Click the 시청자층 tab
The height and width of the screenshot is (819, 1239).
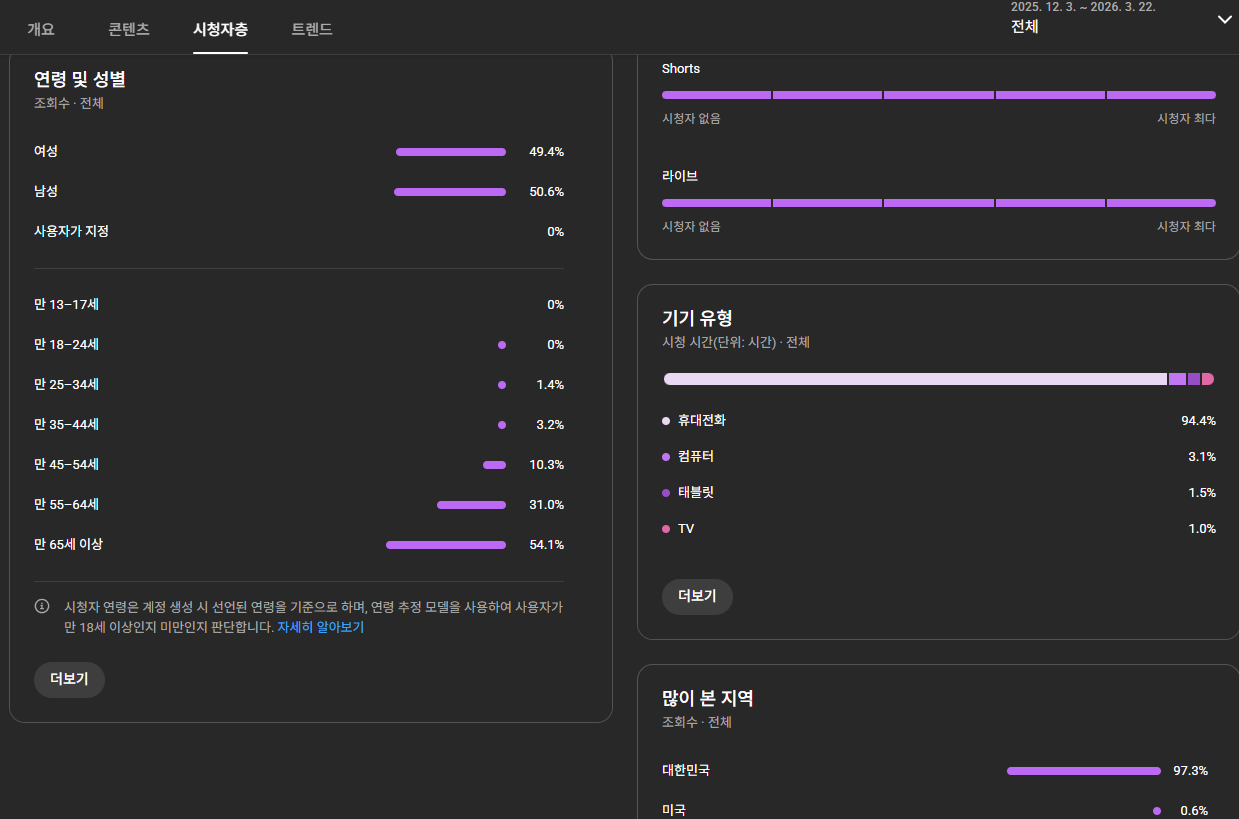click(220, 29)
